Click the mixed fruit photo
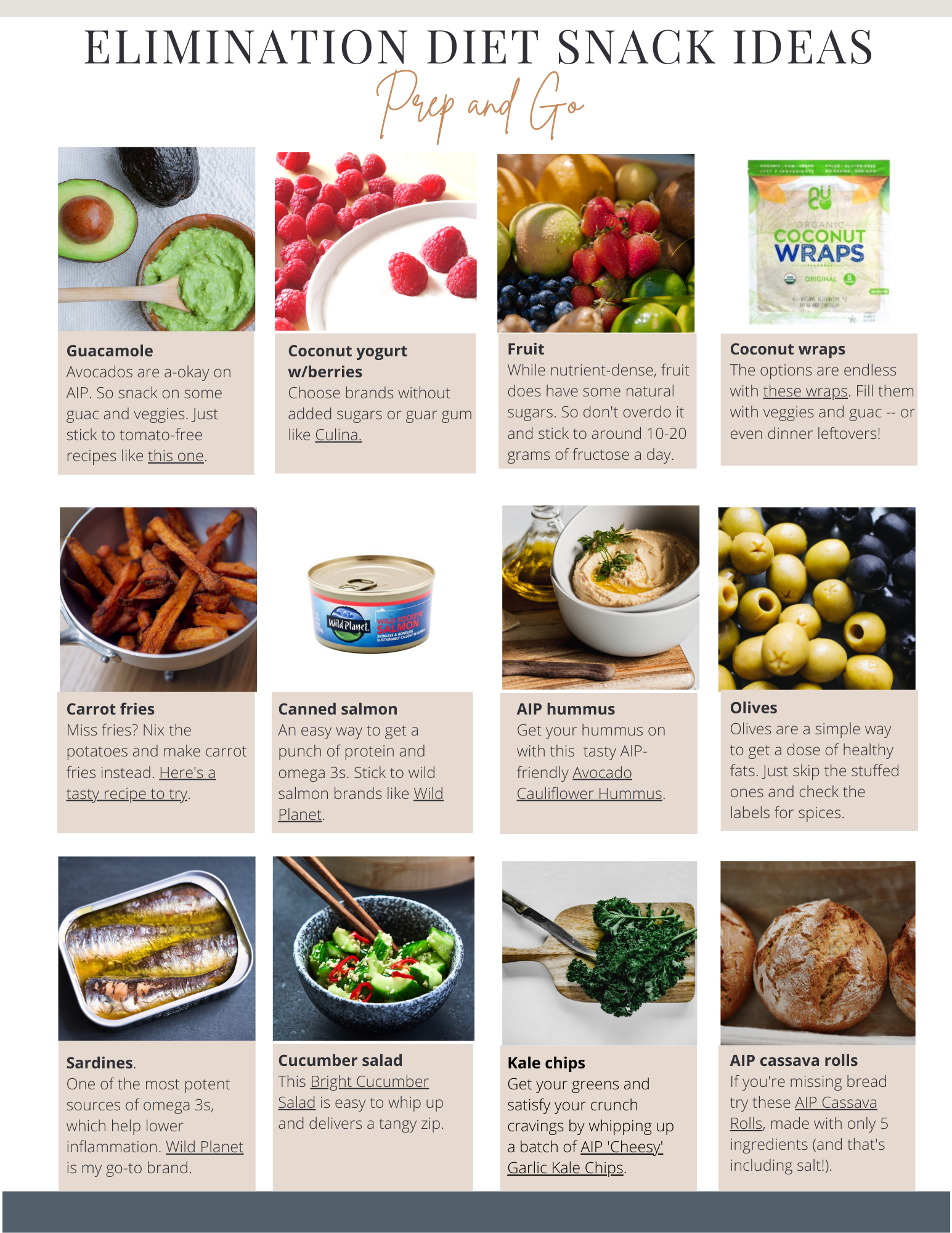Viewport: 952px width, 1233px height. pyautogui.click(x=596, y=244)
